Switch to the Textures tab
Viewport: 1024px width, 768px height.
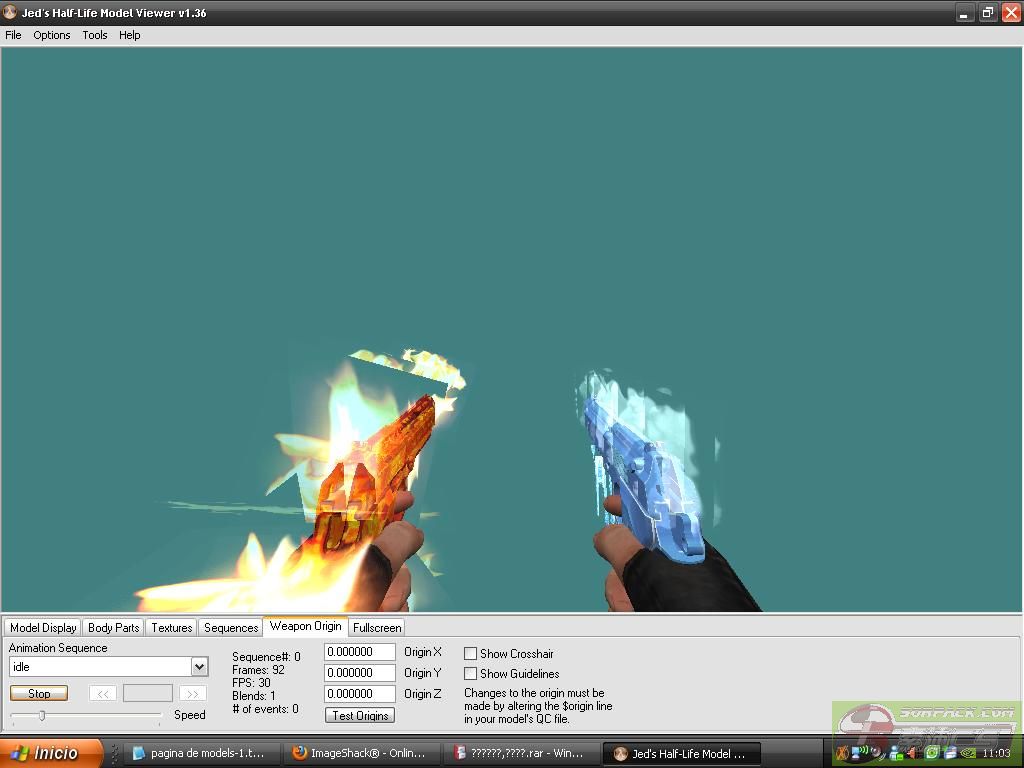[171, 628]
